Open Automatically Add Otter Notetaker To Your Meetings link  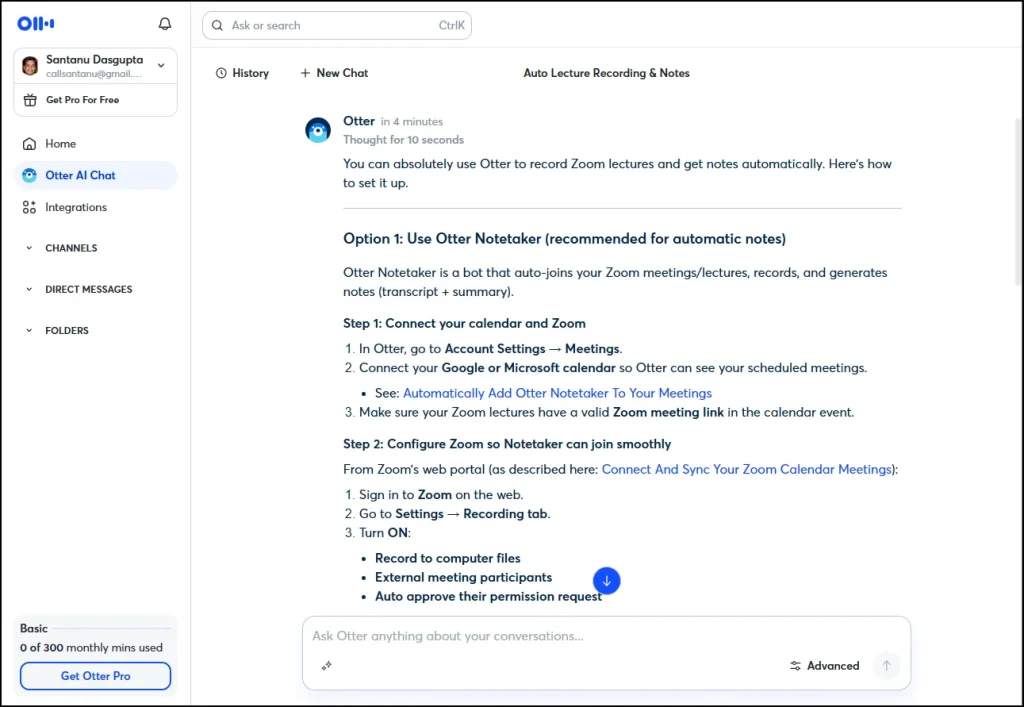557,393
